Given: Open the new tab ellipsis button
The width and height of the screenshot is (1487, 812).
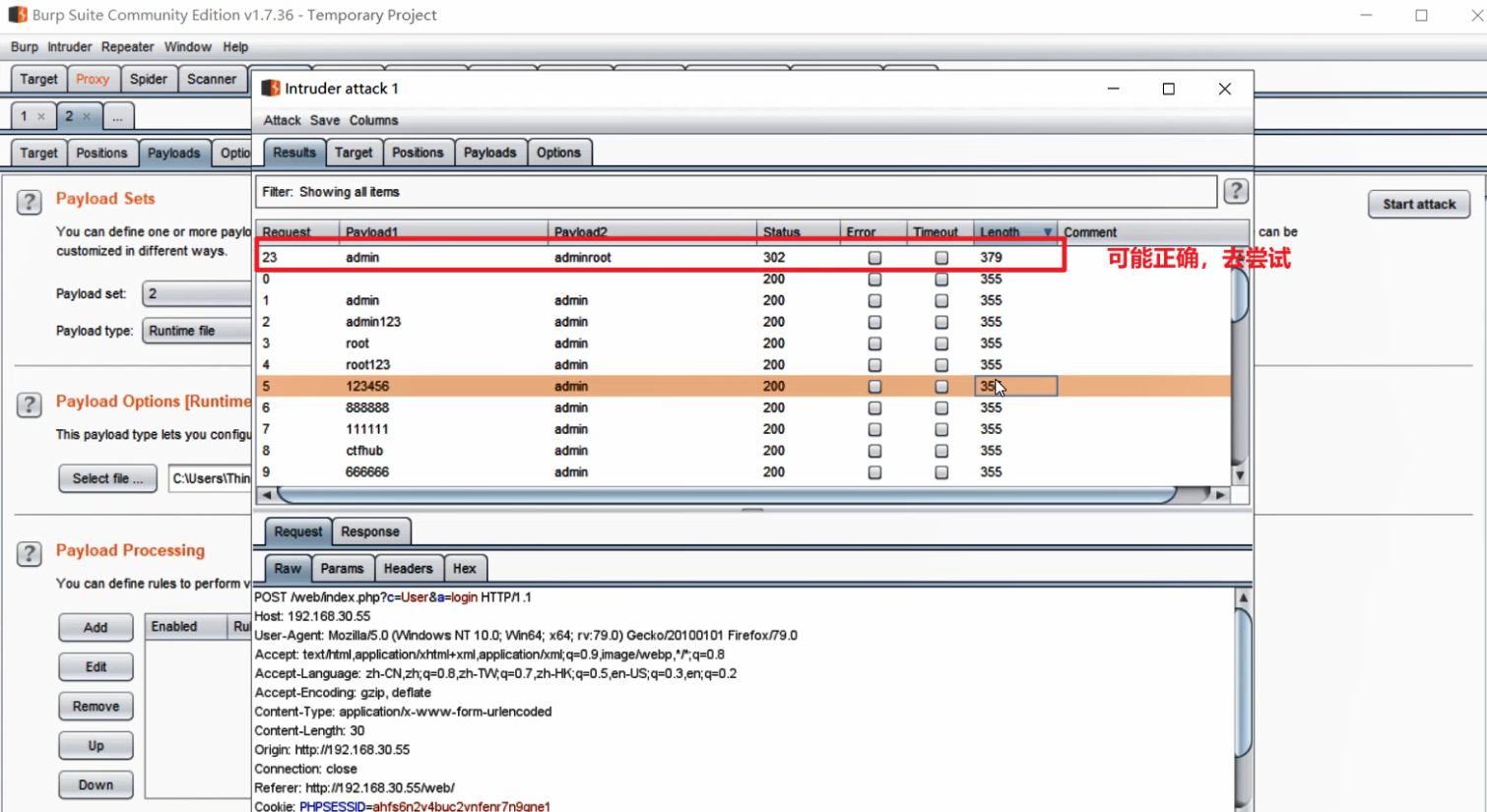Looking at the screenshot, I should [x=117, y=116].
